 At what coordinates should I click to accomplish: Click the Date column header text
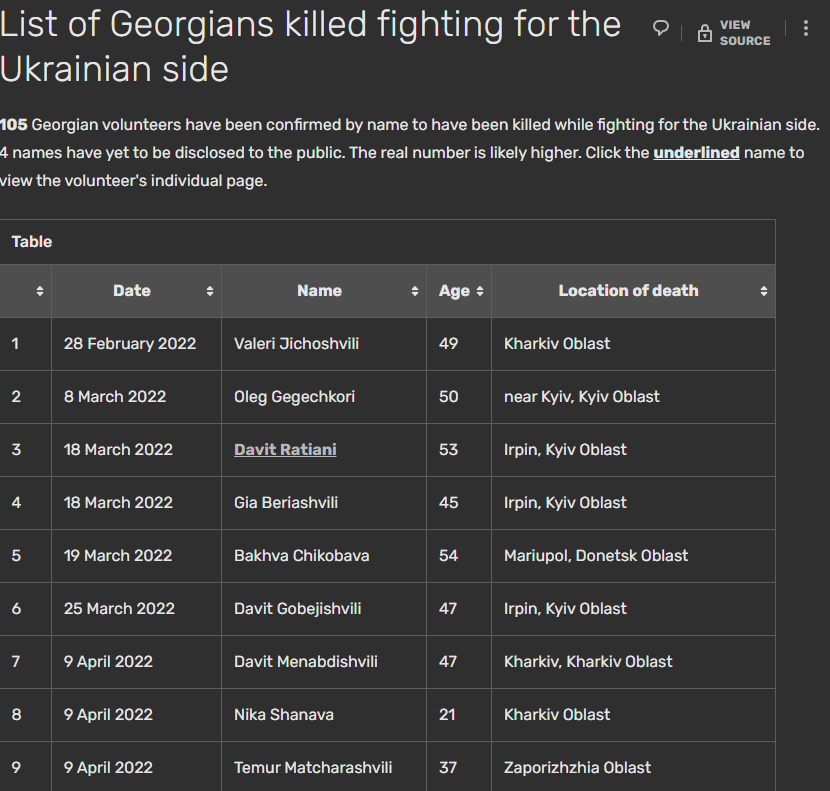(x=132, y=291)
